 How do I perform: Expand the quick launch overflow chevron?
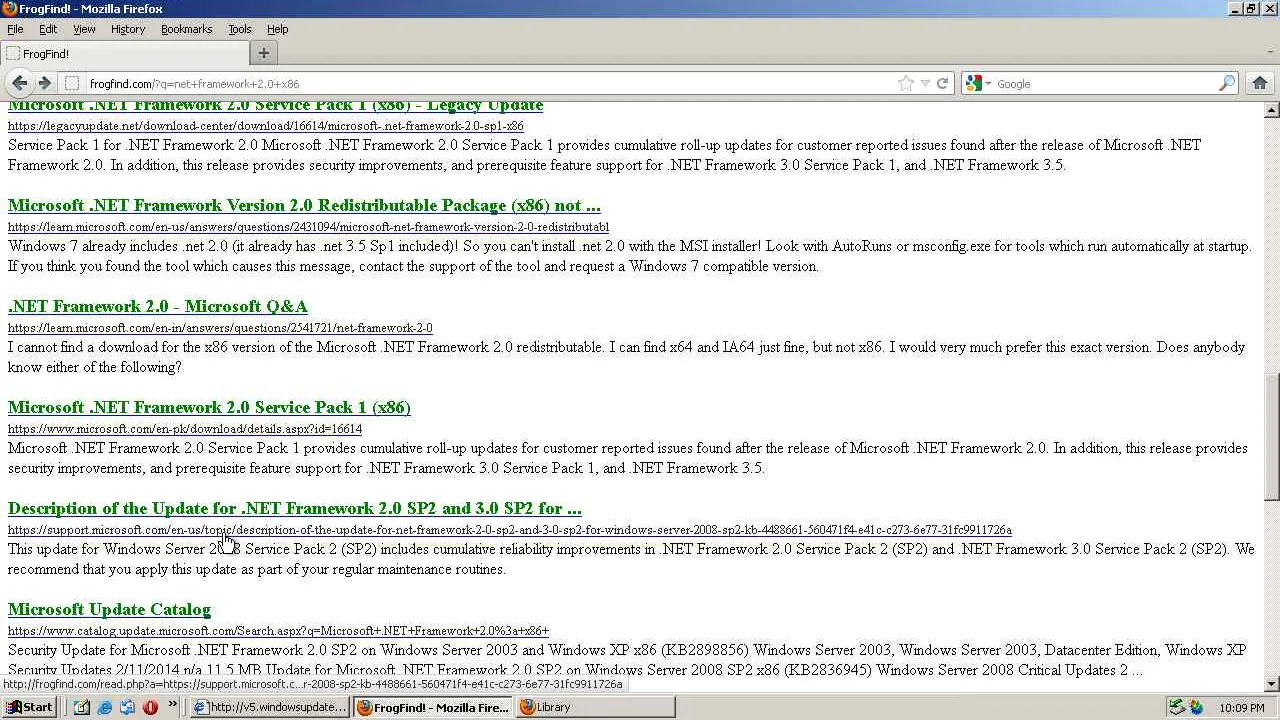[172, 706]
